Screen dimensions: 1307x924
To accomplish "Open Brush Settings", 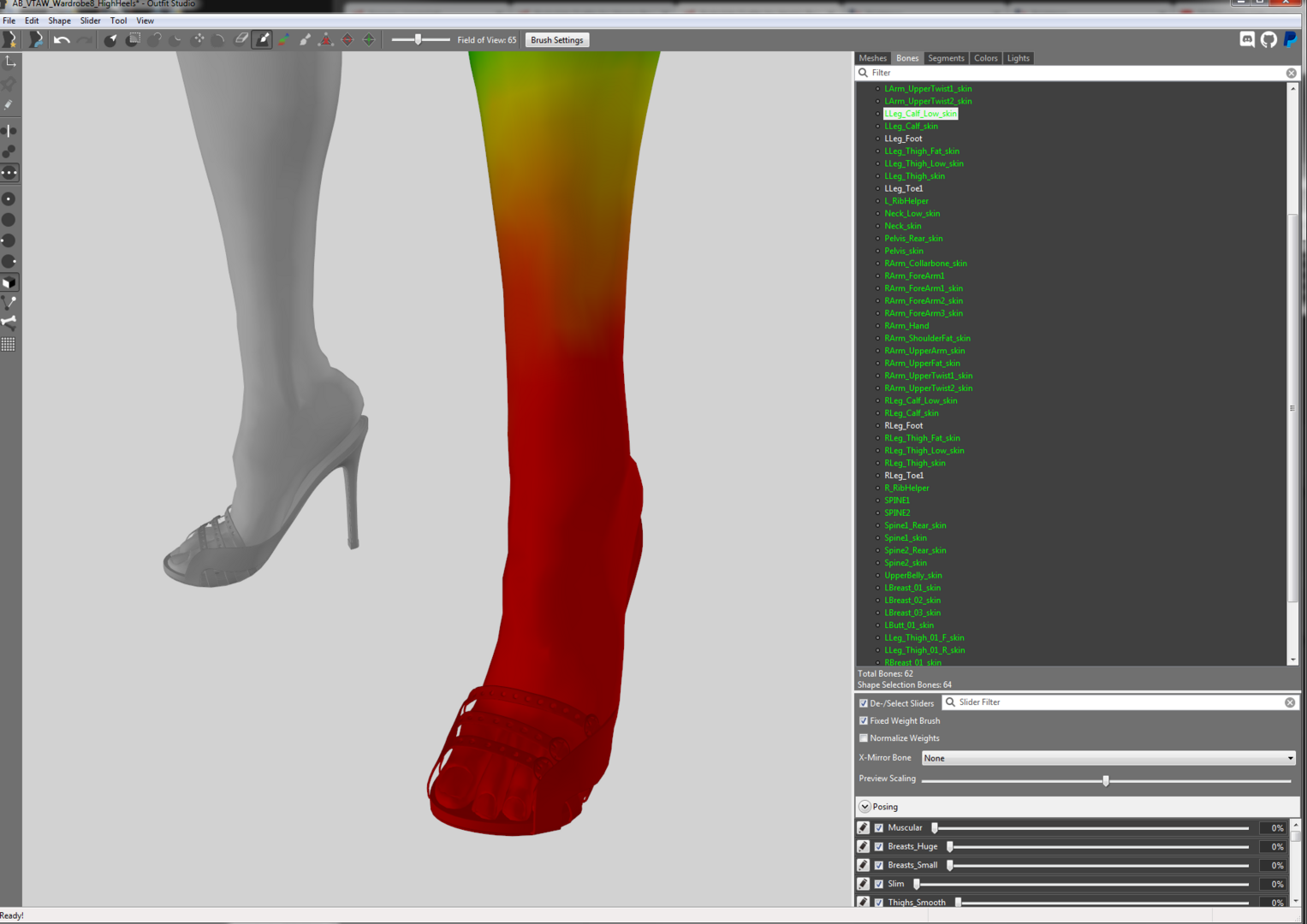I will coord(556,40).
